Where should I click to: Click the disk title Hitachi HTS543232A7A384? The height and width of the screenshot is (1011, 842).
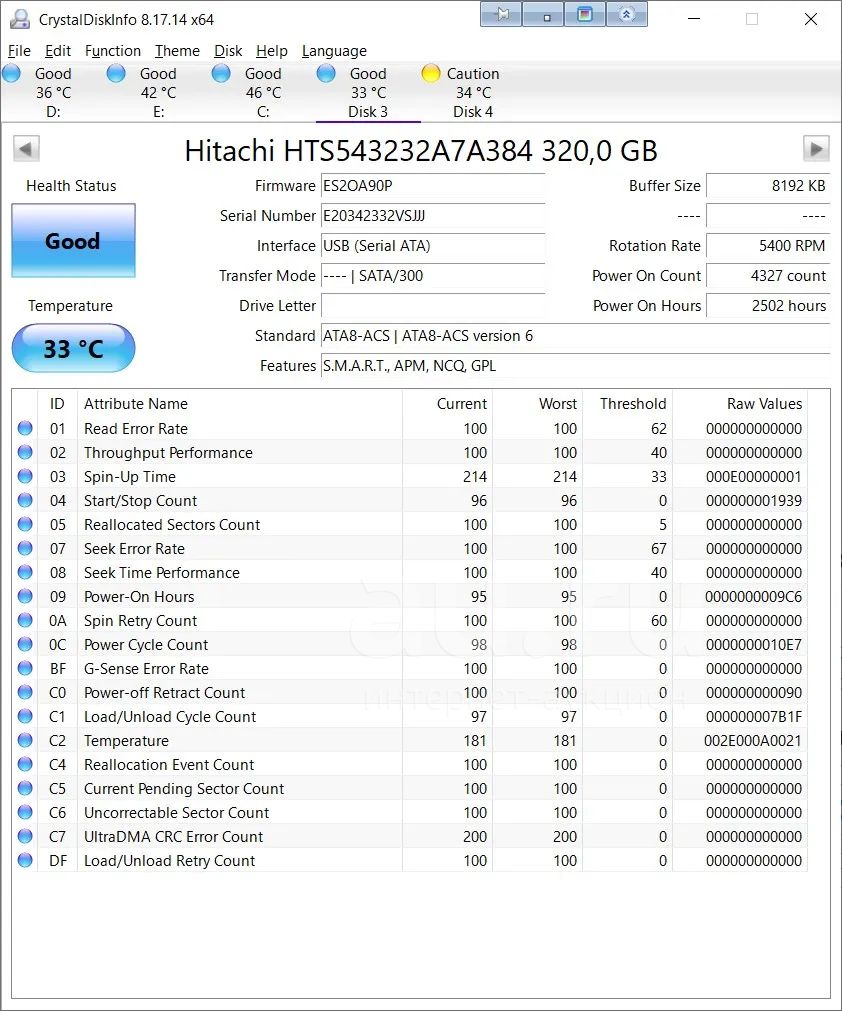[421, 150]
